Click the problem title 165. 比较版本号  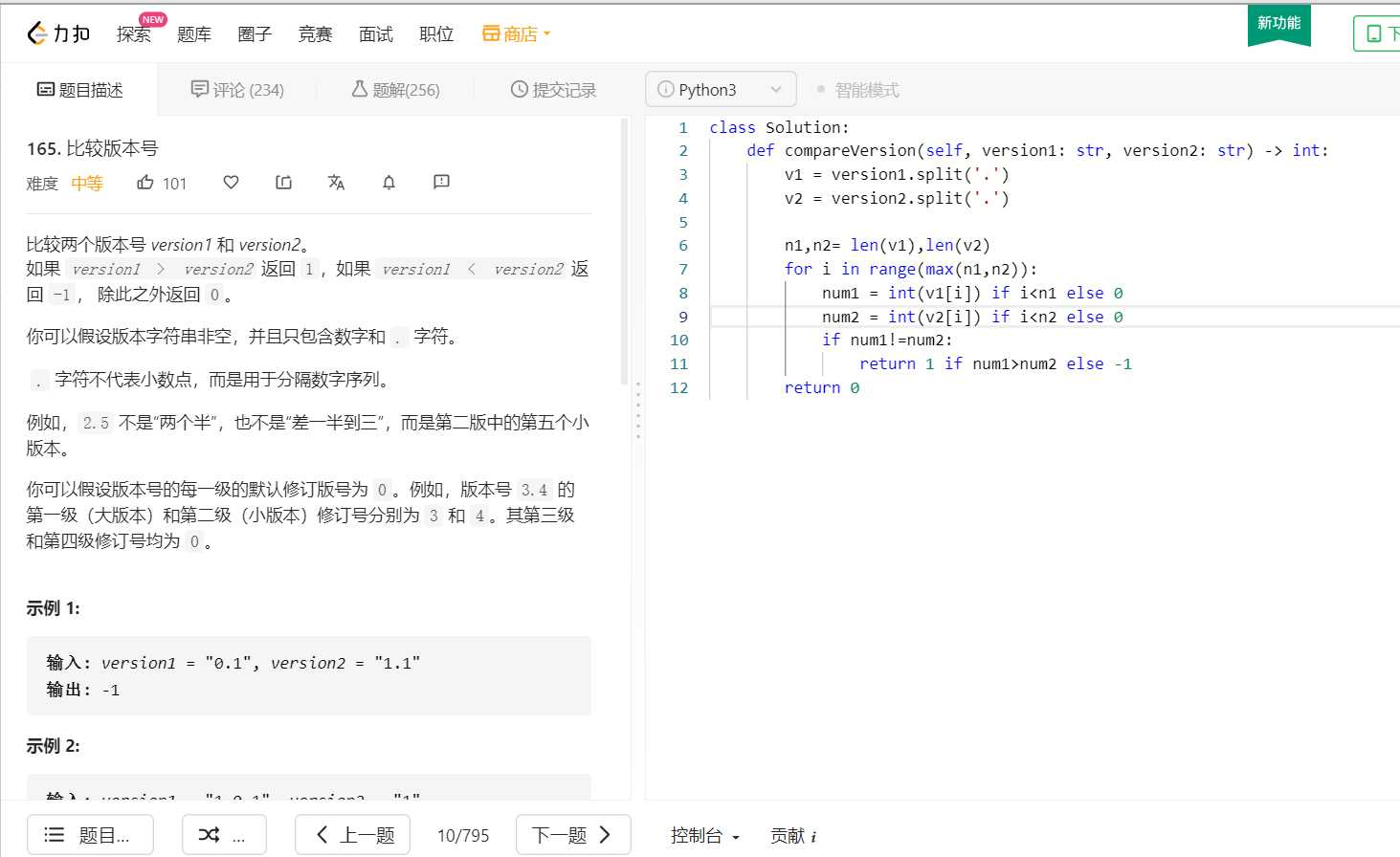point(93,148)
